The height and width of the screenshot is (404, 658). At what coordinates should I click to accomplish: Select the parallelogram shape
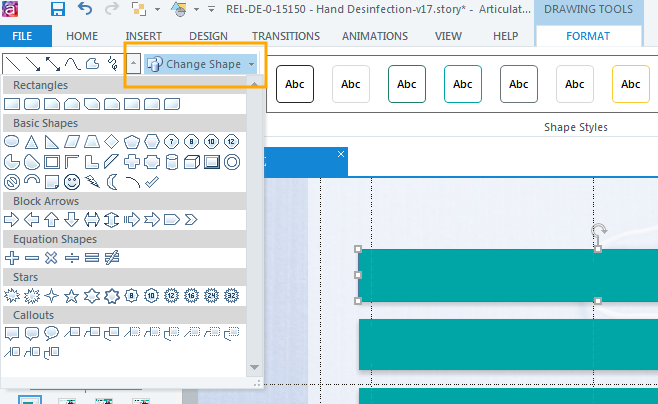pos(72,142)
